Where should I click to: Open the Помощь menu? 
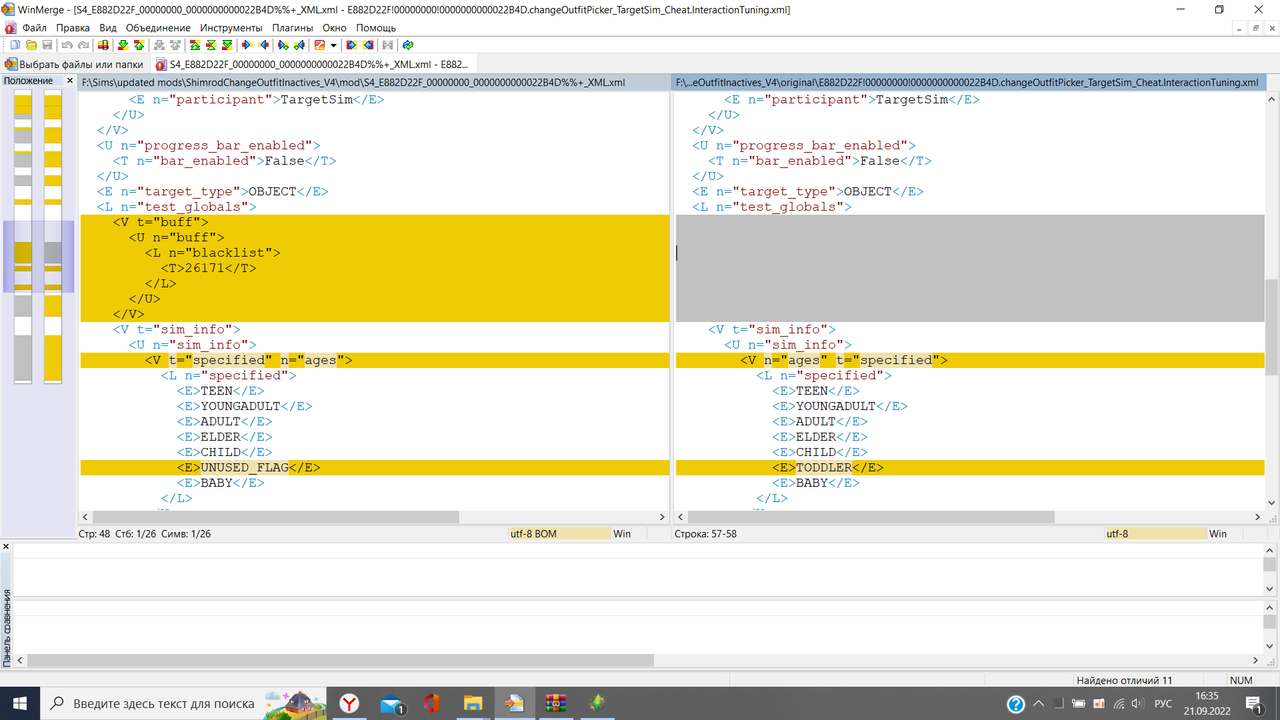376,28
